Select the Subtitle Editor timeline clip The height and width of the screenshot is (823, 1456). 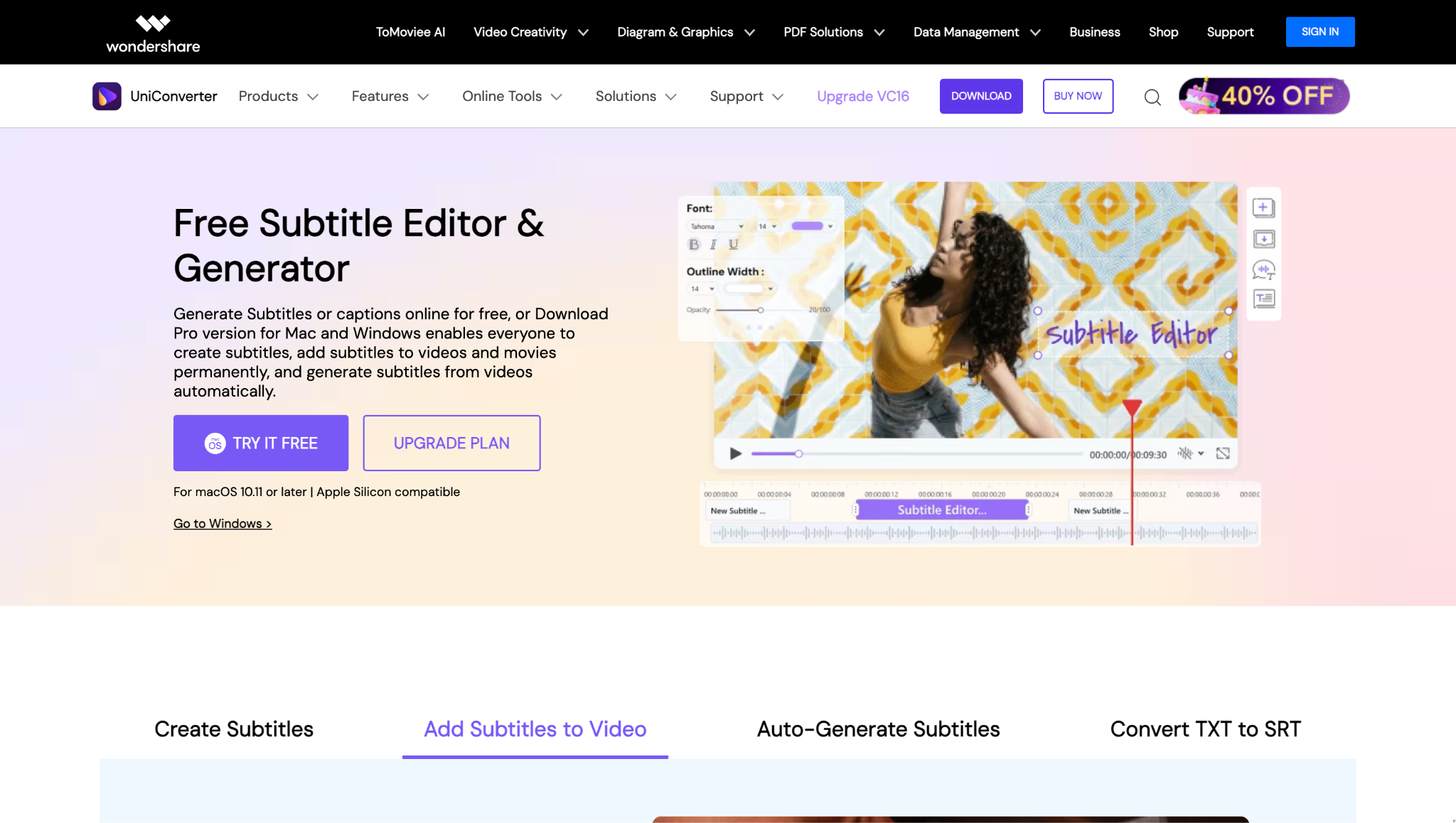click(941, 510)
